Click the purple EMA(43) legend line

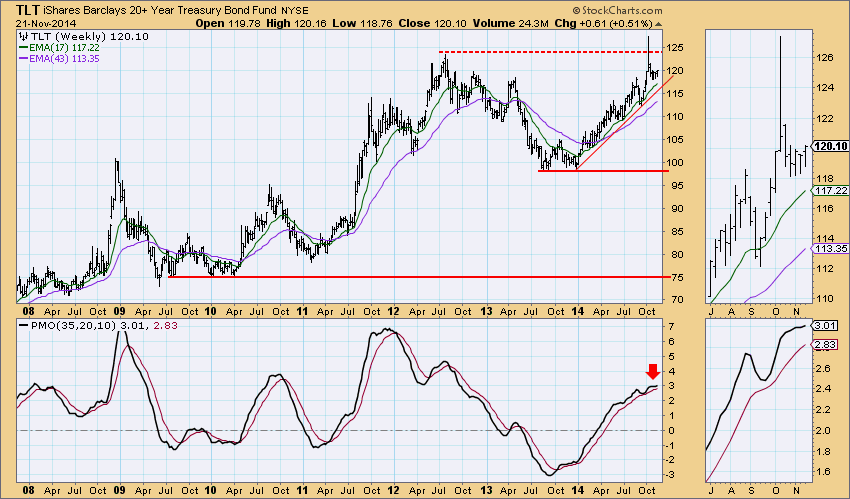(23, 59)
